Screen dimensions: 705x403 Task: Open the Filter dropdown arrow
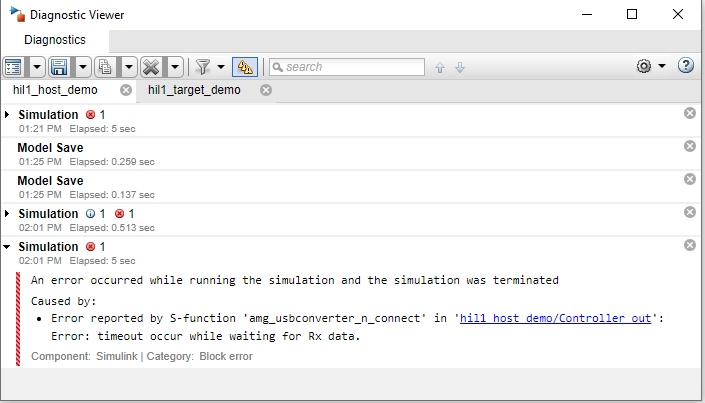[221, 67]
